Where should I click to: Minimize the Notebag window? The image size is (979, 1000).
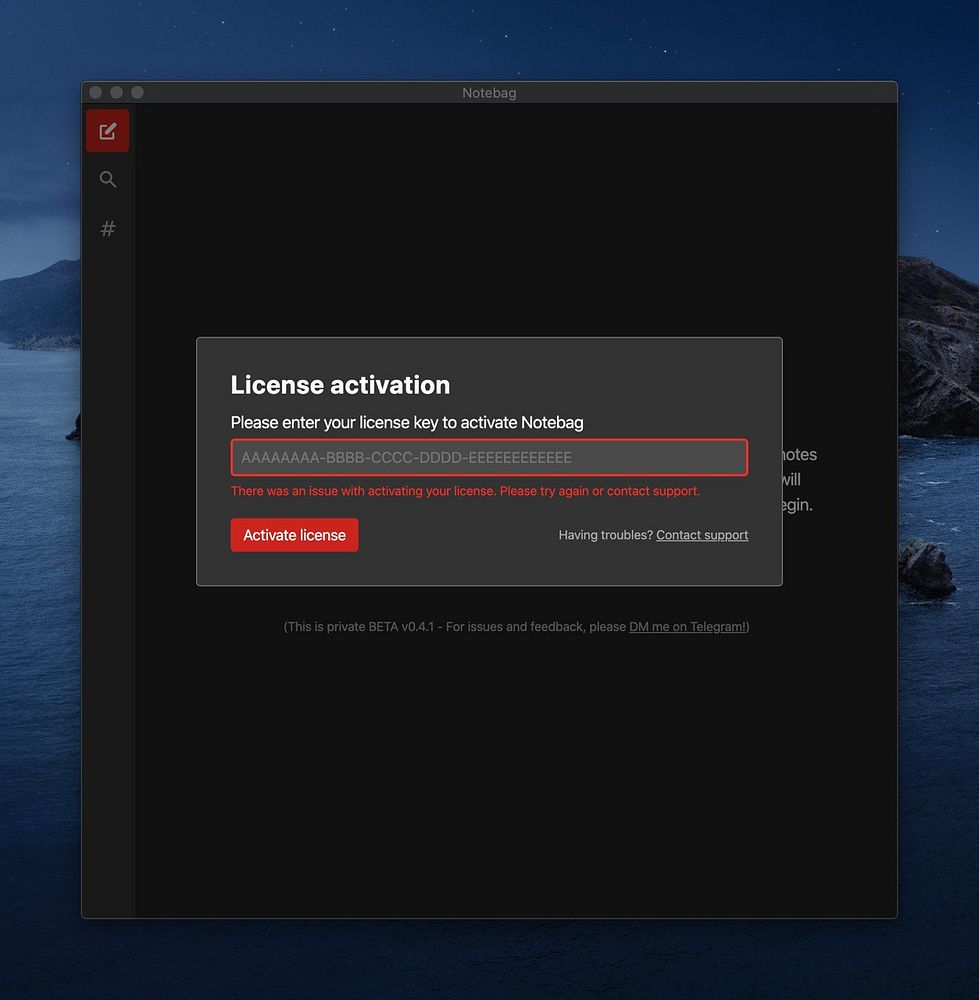point(117,92)
